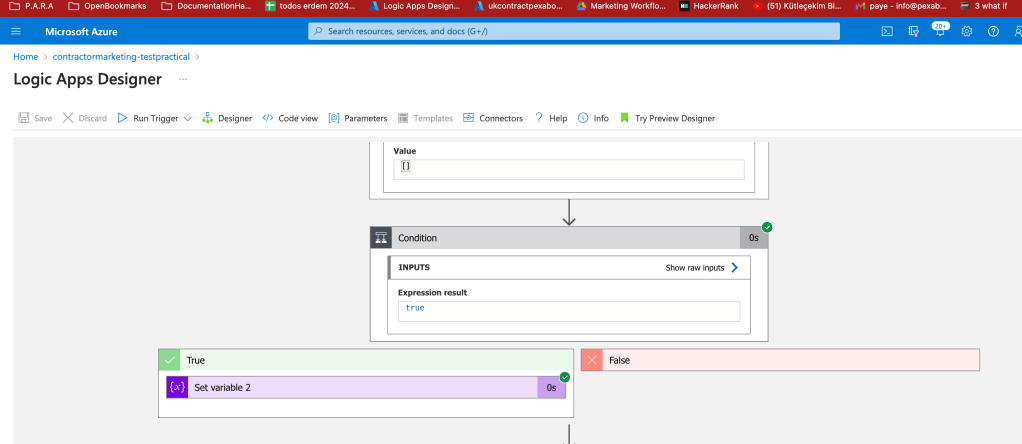Image resolution: width=1022 pixels, height=444 pixels.
Task: Click the Save button label
Action: point(43,118)
